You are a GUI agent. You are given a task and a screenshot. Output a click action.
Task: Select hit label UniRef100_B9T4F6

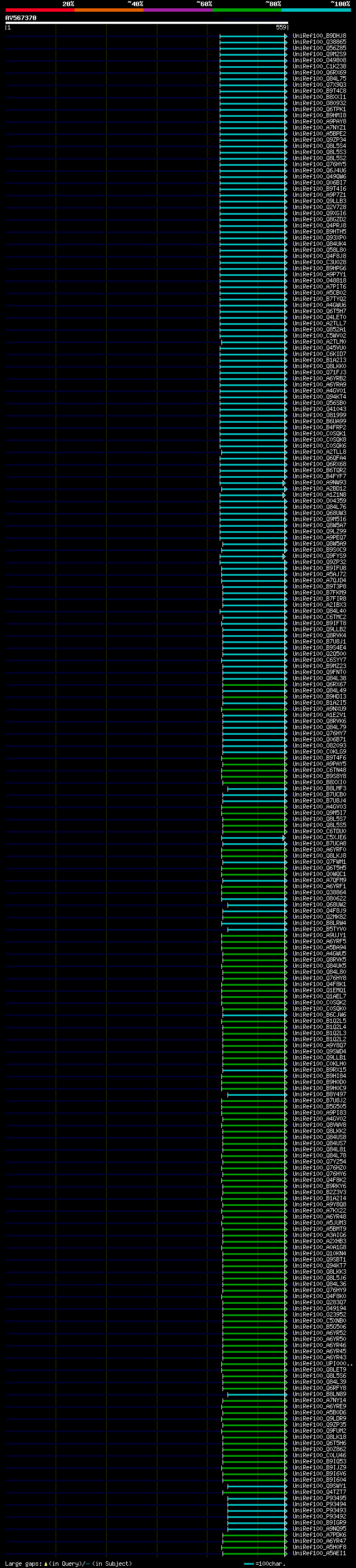click(319, 758)
